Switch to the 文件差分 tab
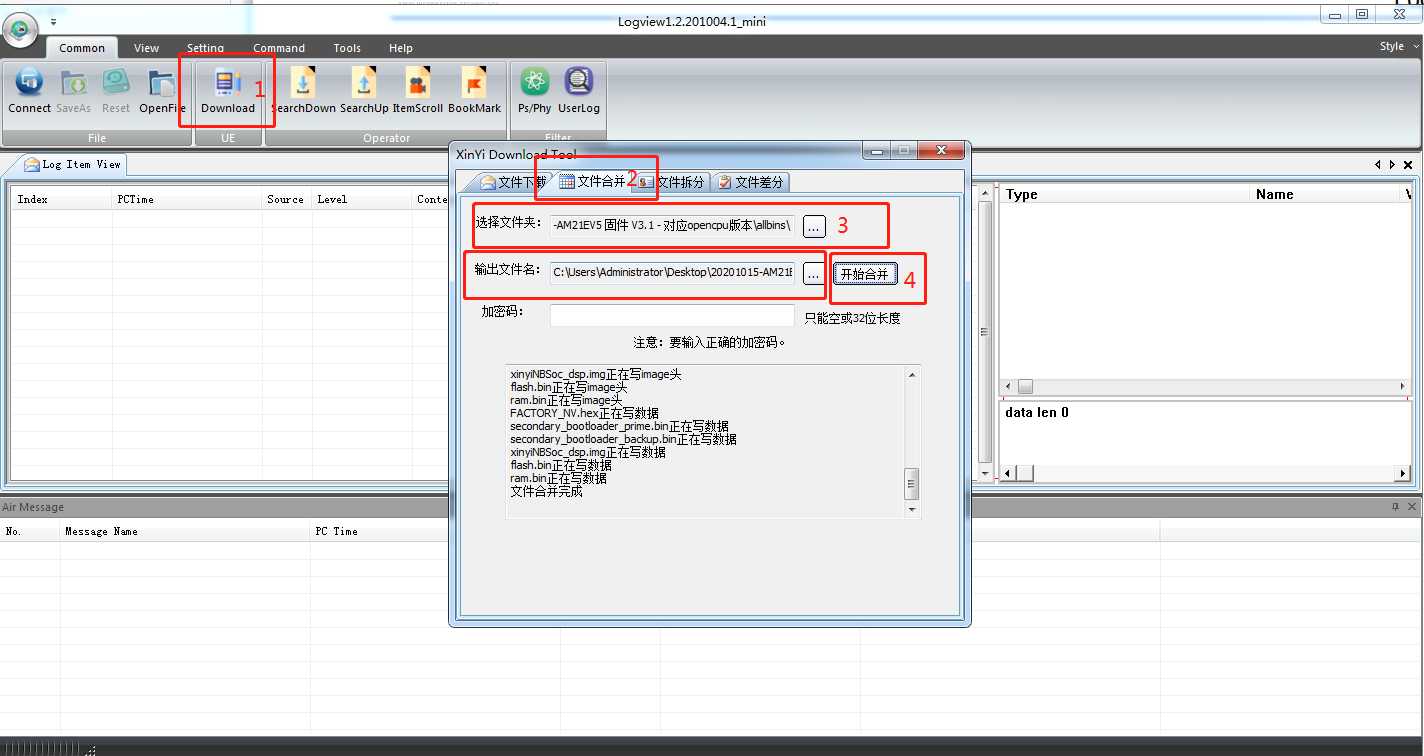This screenshot has height=756, width=1424. coord(751,182)
